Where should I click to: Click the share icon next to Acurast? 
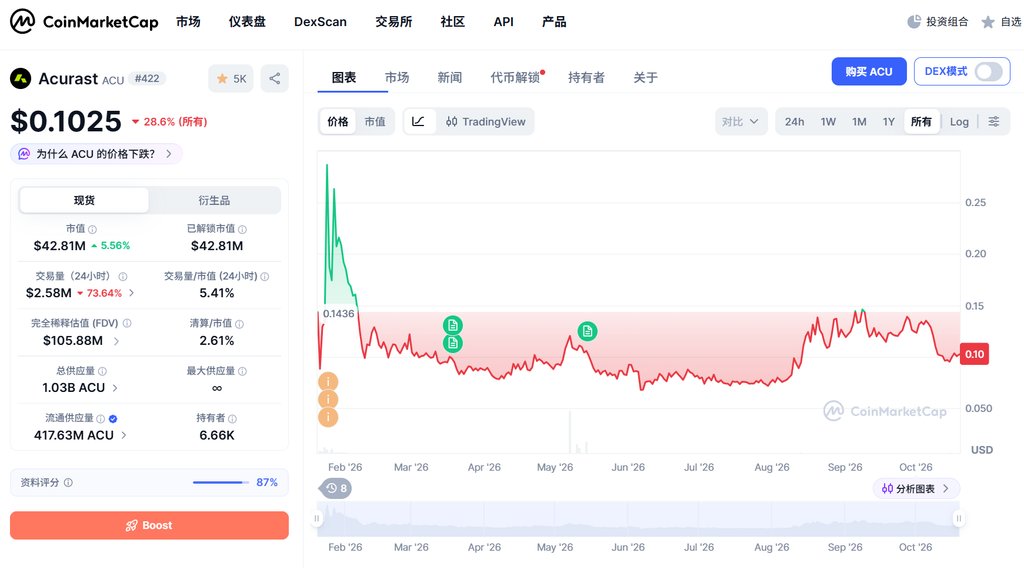(x=274, y=78)
